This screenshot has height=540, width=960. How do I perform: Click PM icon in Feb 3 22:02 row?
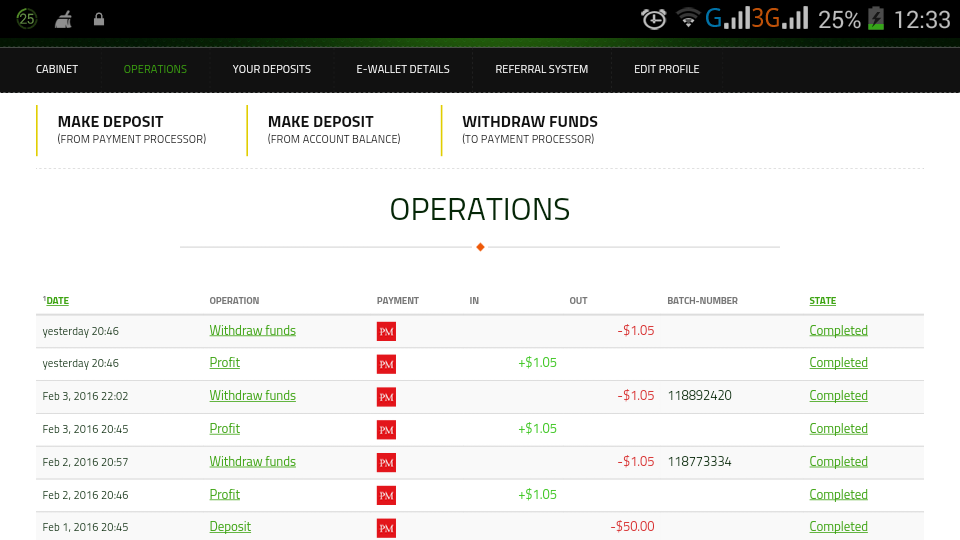386,397
